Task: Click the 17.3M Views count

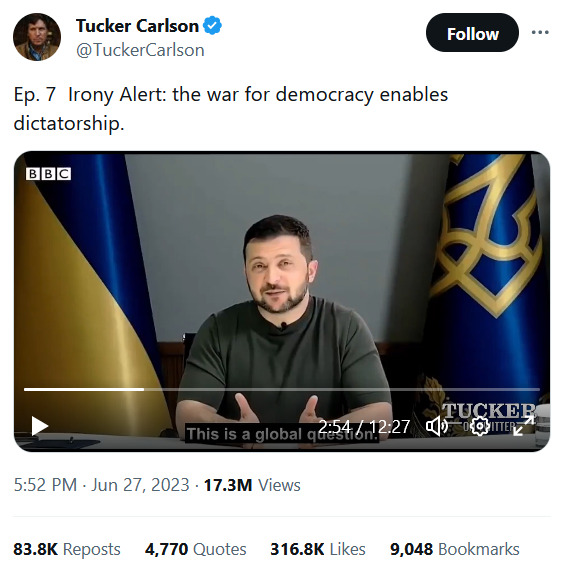Action: [x=252, y=485]
